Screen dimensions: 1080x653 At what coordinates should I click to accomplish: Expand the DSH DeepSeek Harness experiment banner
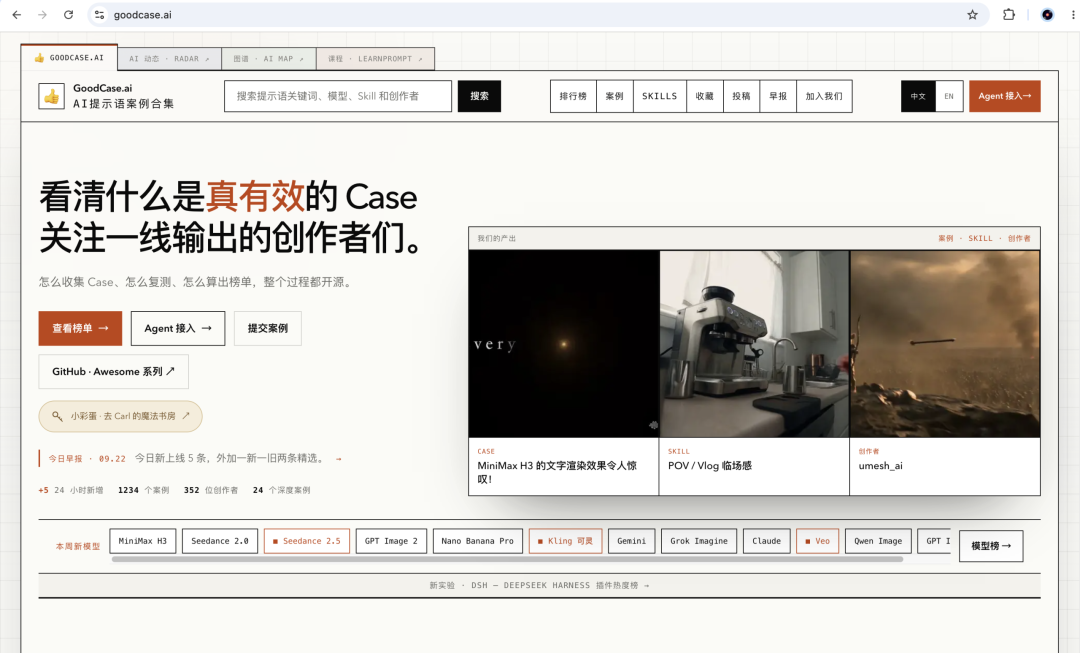coord(539,585)
